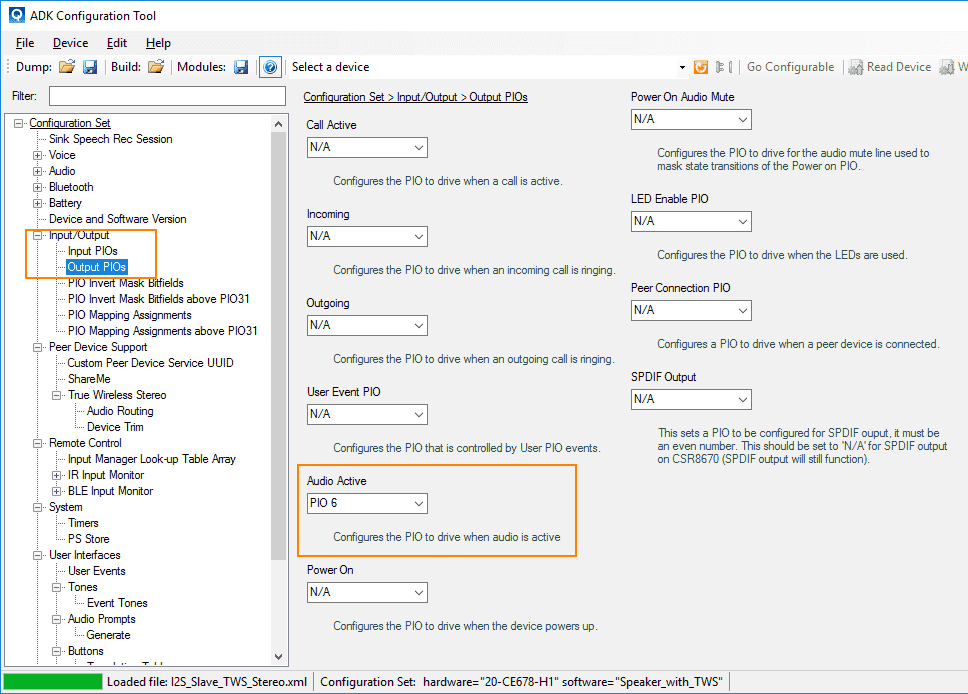
Task: Open the Select a device dropdown
Action: (x=682, y=67)
